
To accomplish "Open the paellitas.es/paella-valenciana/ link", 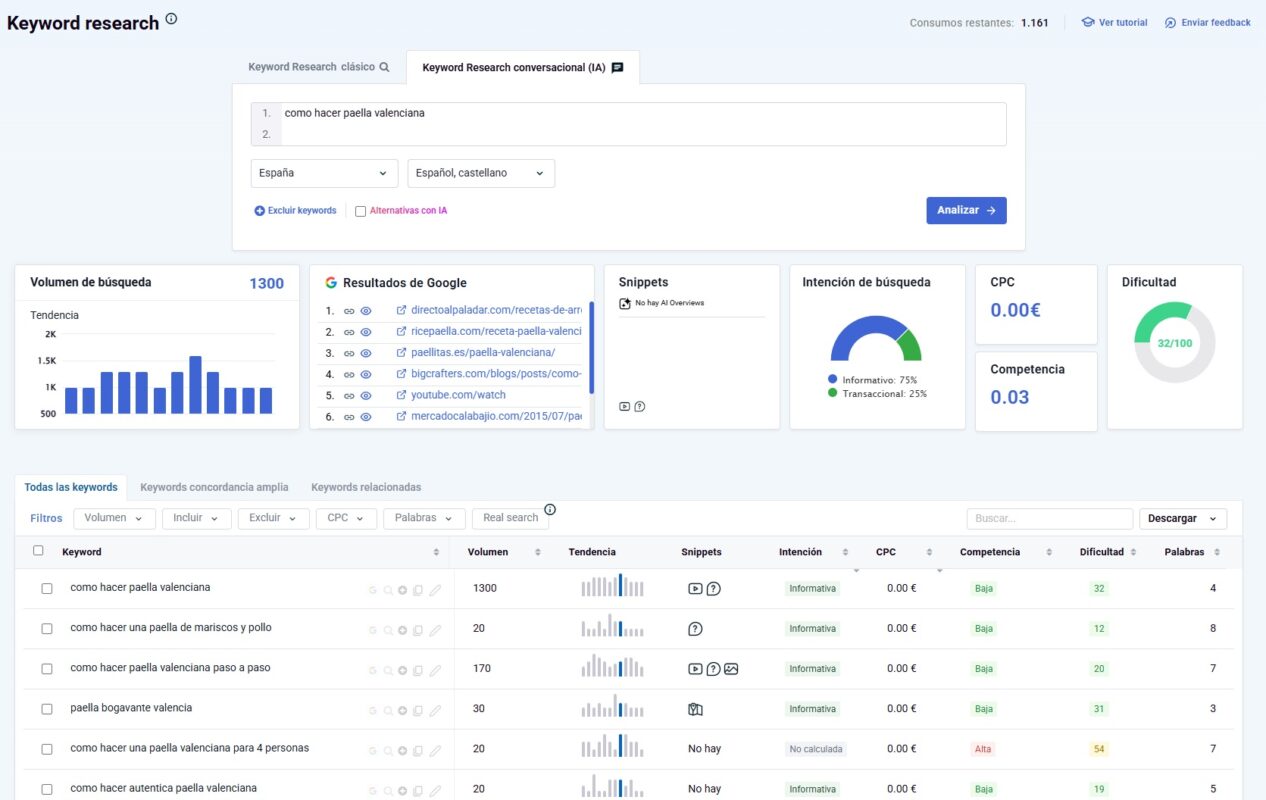I will 483,352.
